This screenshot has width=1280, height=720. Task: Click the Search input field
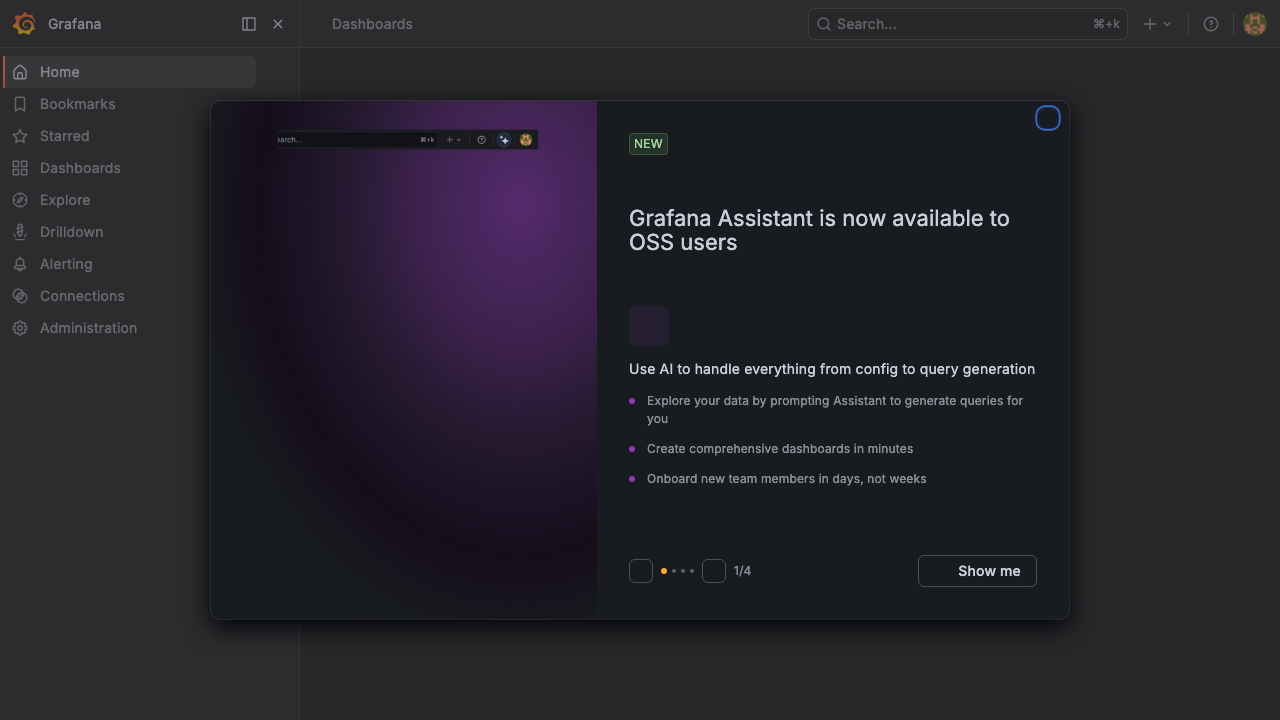[968, 24]
